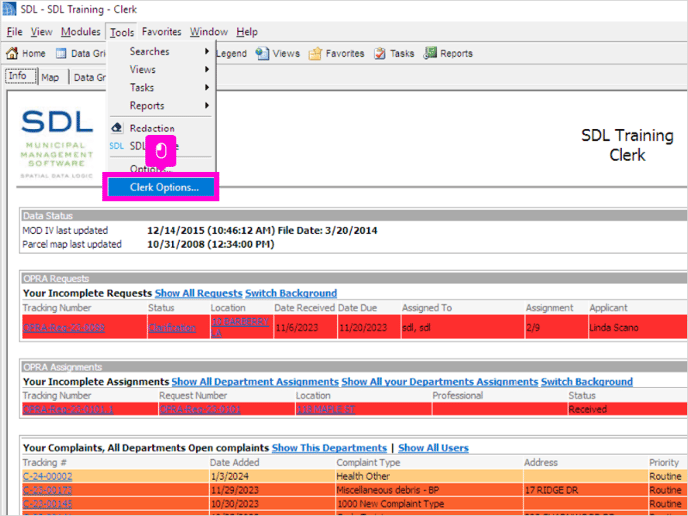Click Show All Requests link
688x516 pixels.
click(x=198, y=293)
